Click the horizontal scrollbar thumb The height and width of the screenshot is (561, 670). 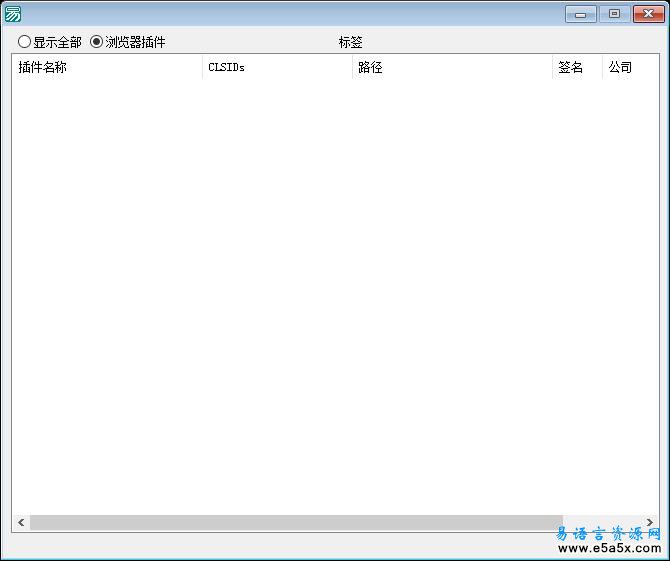click(x=296, y=522)
